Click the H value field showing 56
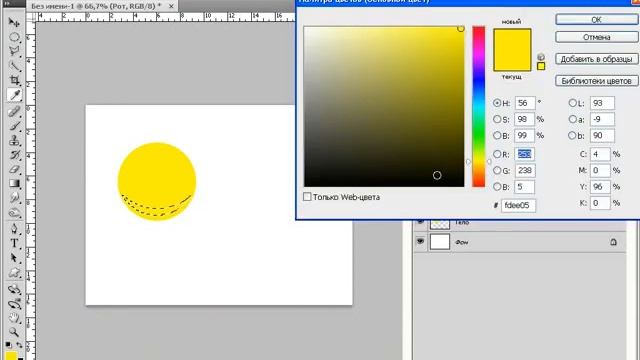 pos(524,103)
